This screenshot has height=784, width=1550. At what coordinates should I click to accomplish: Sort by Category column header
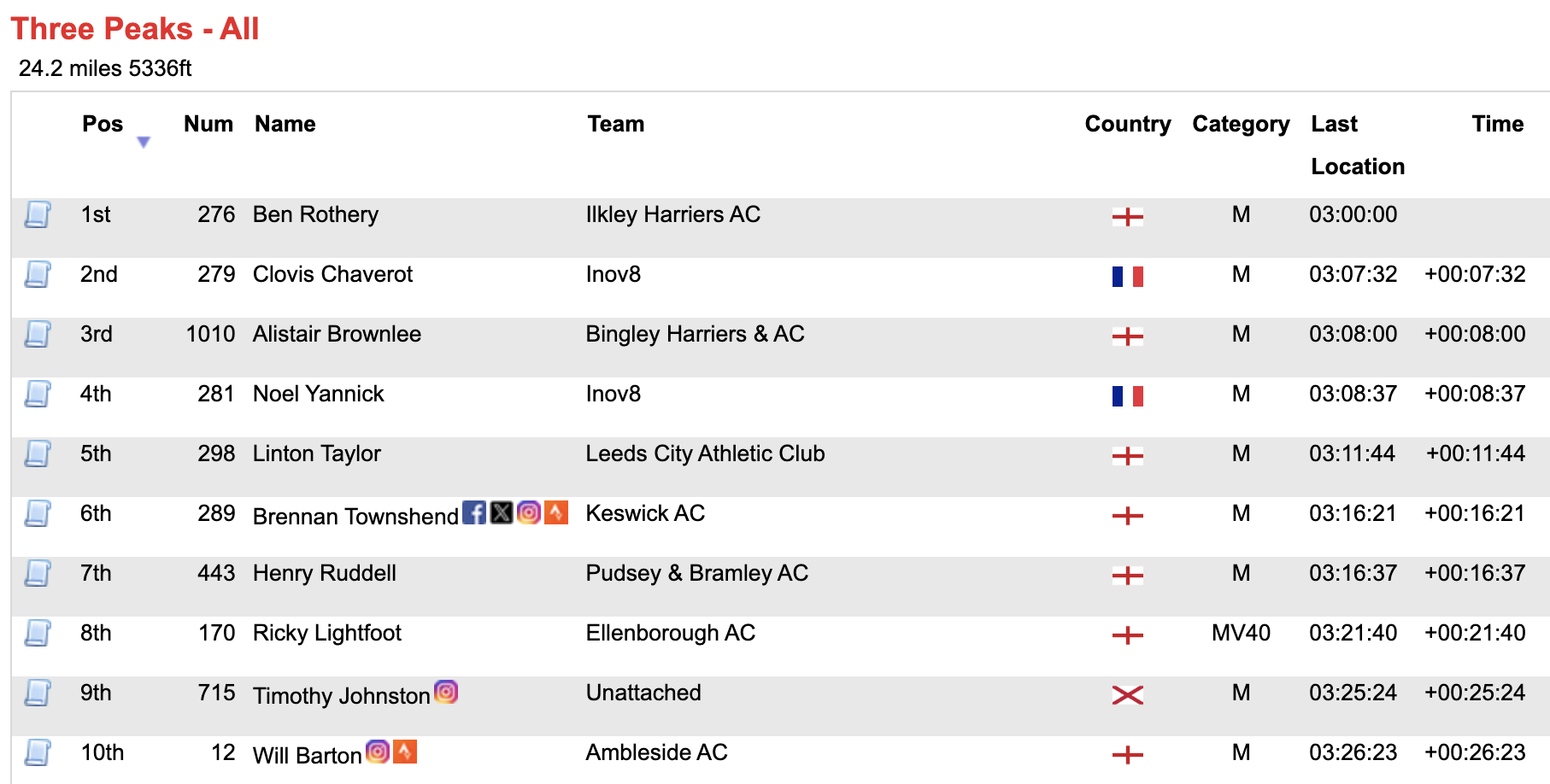click(x=1241, y=124)
